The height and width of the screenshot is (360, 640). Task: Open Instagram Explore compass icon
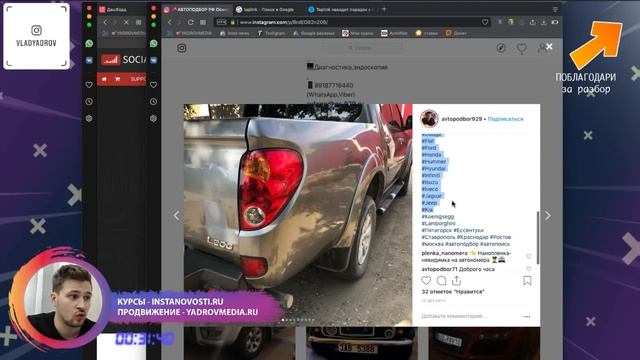(x=501, y=48)
